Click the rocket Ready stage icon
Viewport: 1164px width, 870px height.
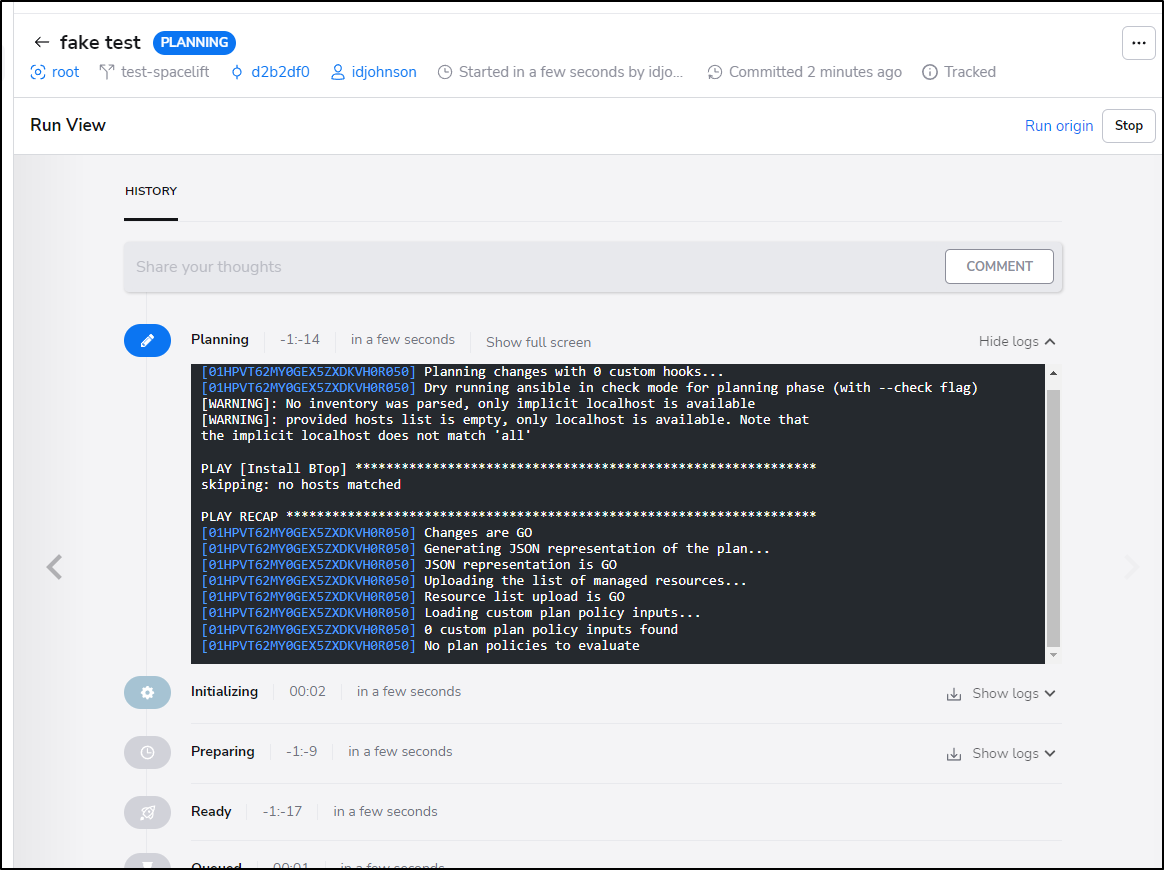147,813
